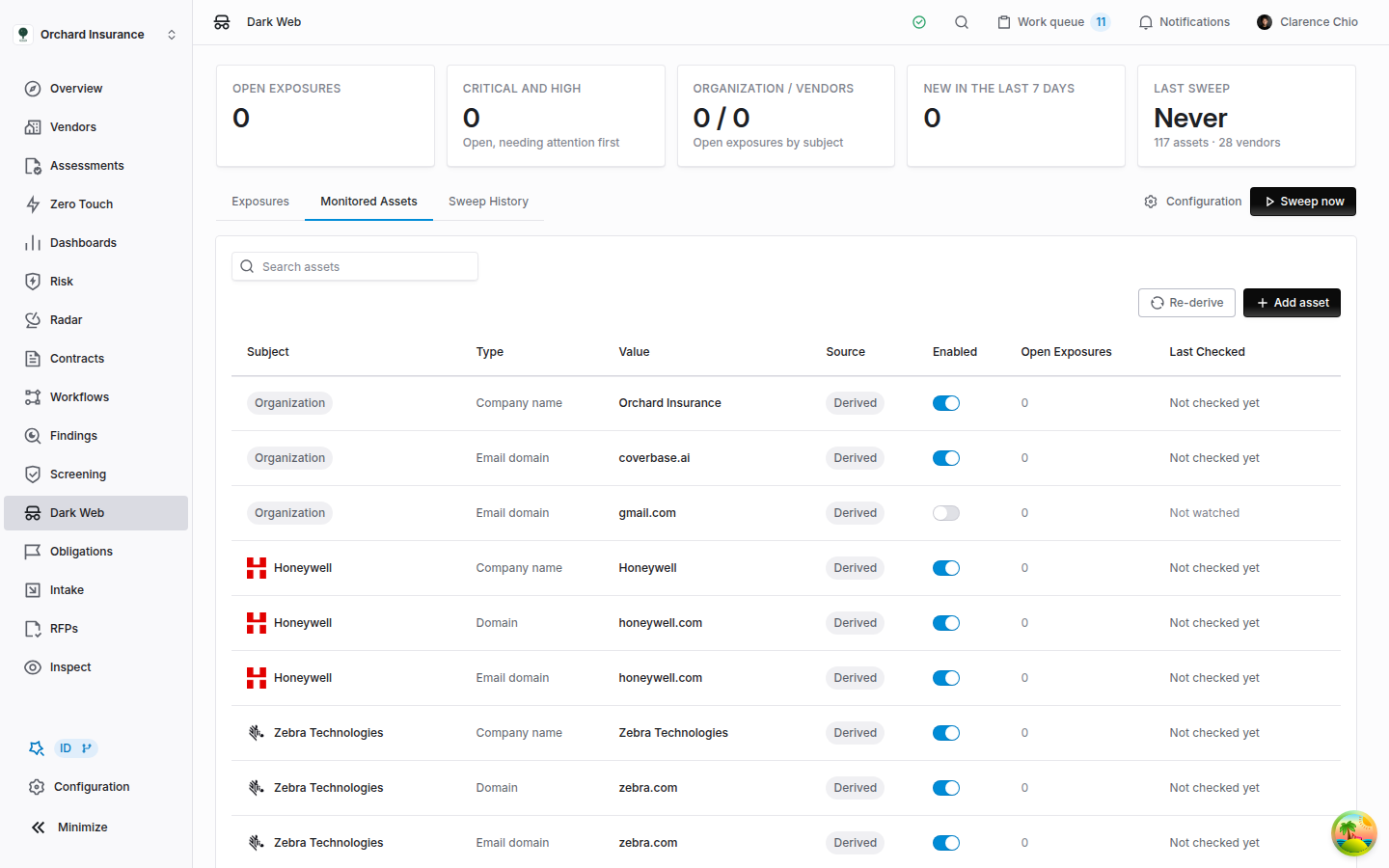
Task: Open the Screening shield-check icon
Action: click(33, 475)
